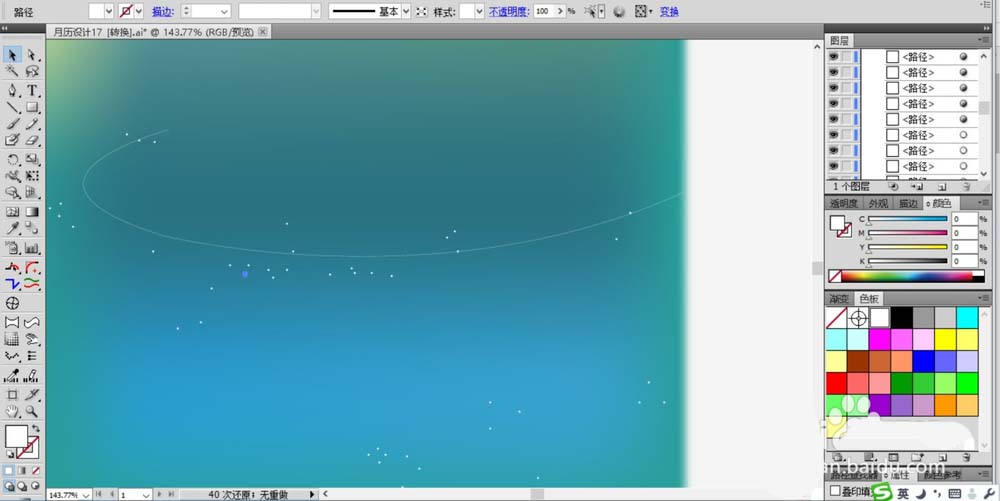The height and width of the screenshot is (501, 1000).
Task: Activate the Type tool
Action: (32, 91)
